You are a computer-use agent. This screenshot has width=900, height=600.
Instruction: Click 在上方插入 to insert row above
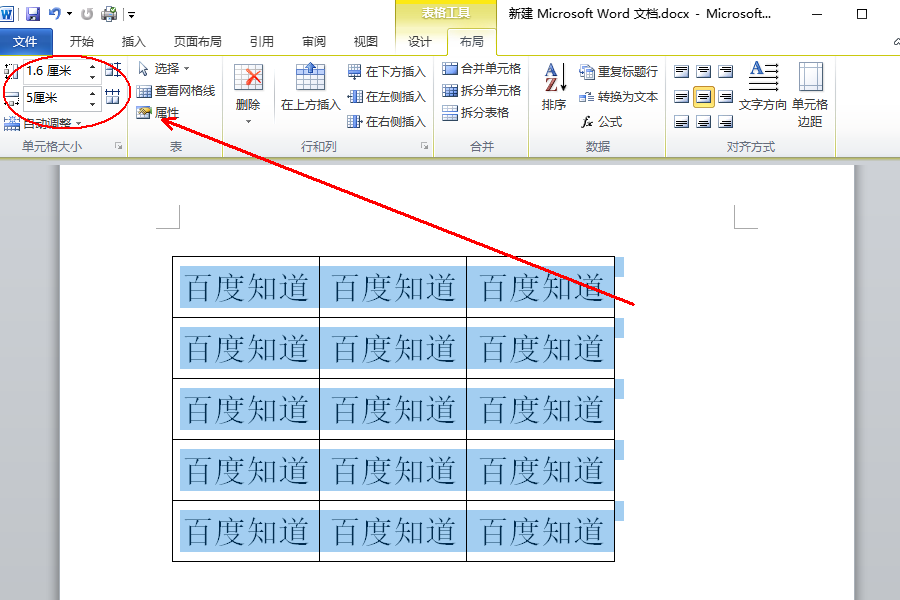[311, 86]
